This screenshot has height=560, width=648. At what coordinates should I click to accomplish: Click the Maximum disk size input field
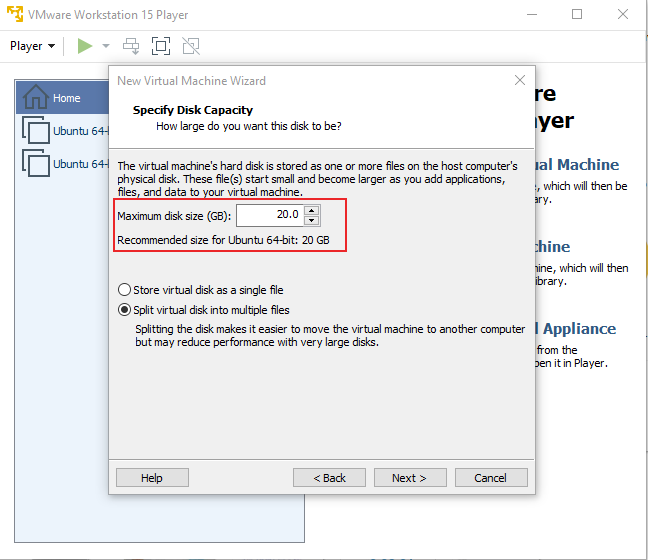269,215
